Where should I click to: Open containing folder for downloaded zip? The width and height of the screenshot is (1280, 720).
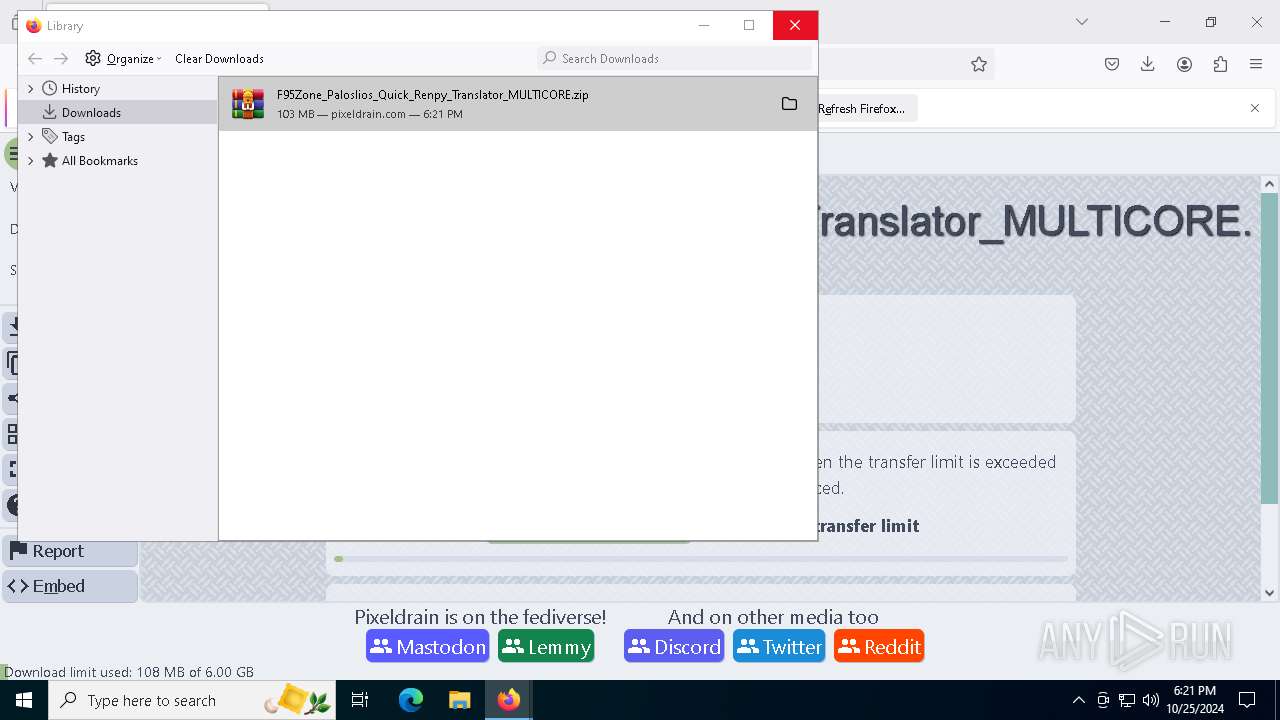789,104
